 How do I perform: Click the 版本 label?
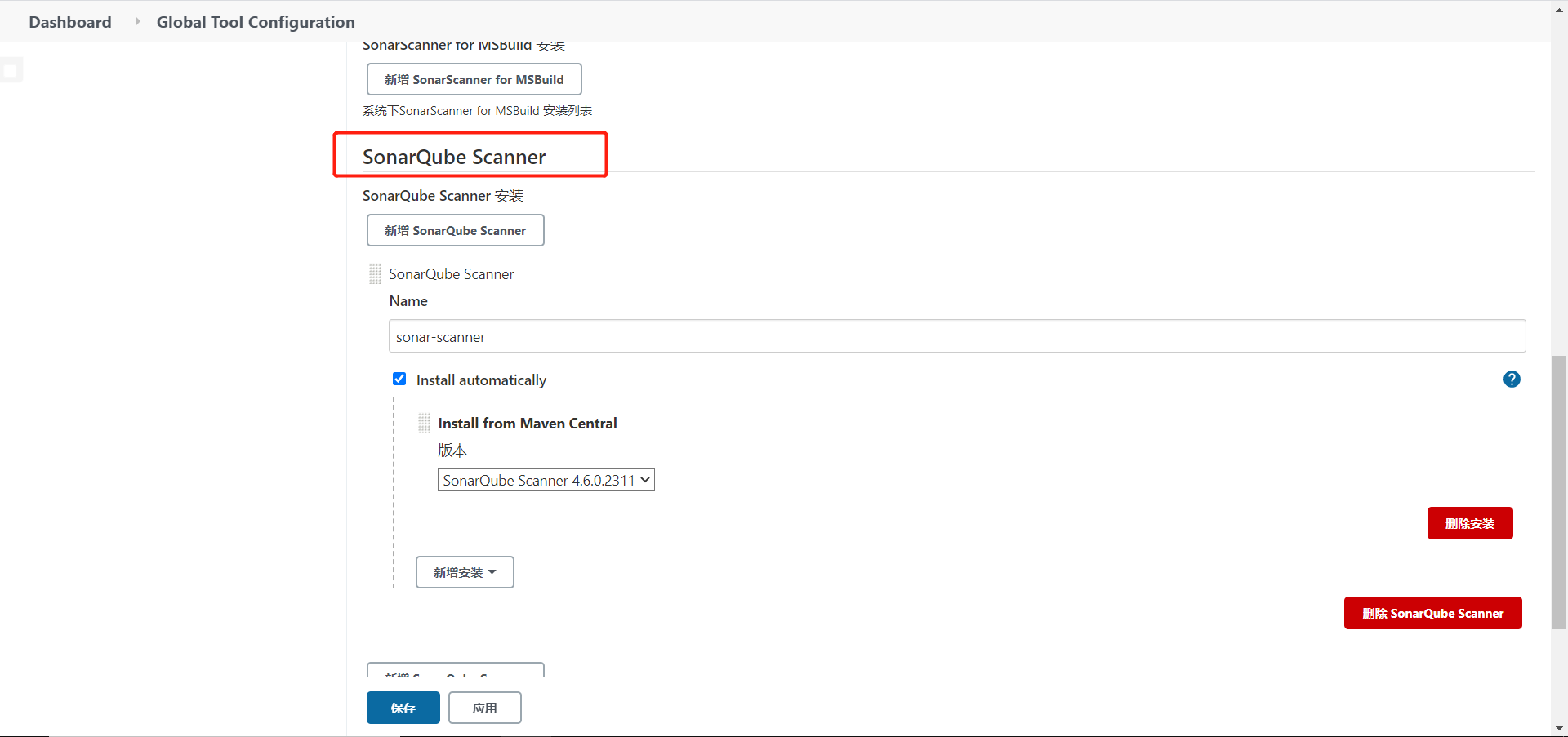452,451
